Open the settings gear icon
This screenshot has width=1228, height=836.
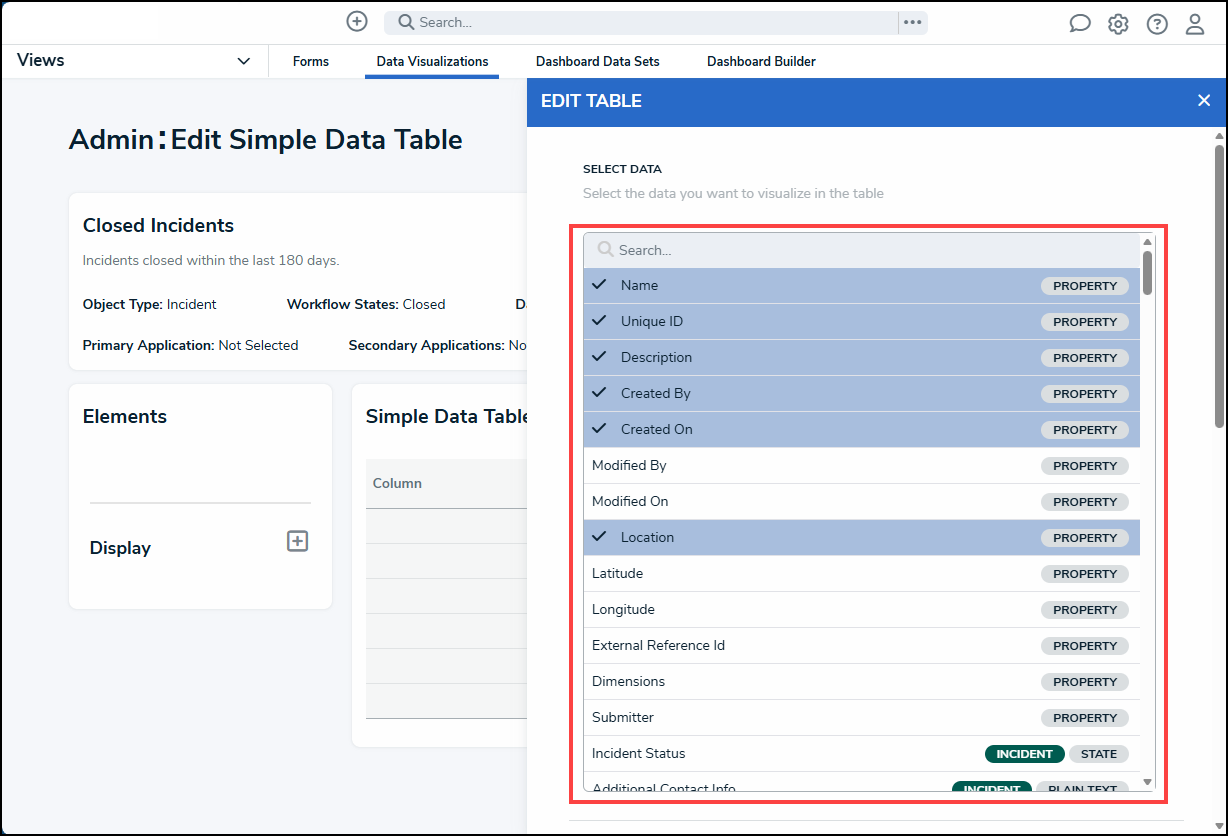coord(1118,24)
